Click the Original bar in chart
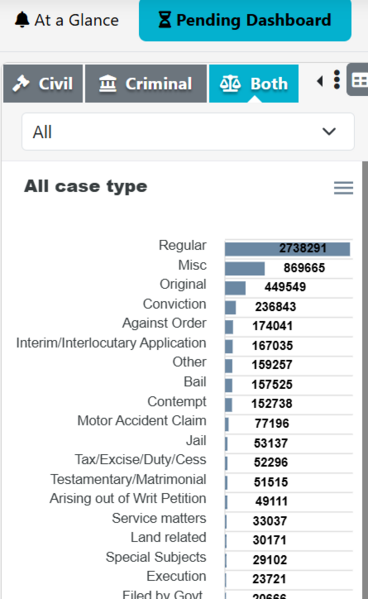 coord(235,288)
